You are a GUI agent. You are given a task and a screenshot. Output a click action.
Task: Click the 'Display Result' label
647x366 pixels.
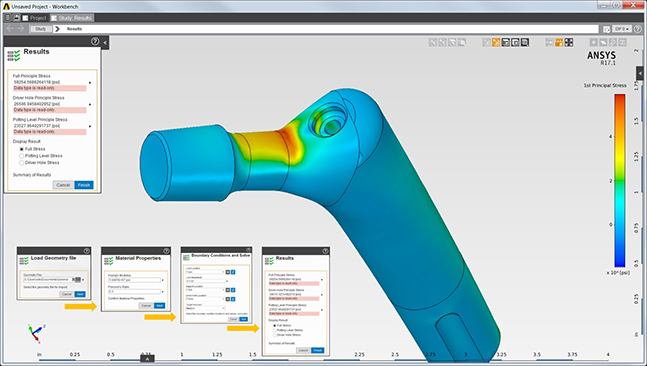tap(26, 141)
